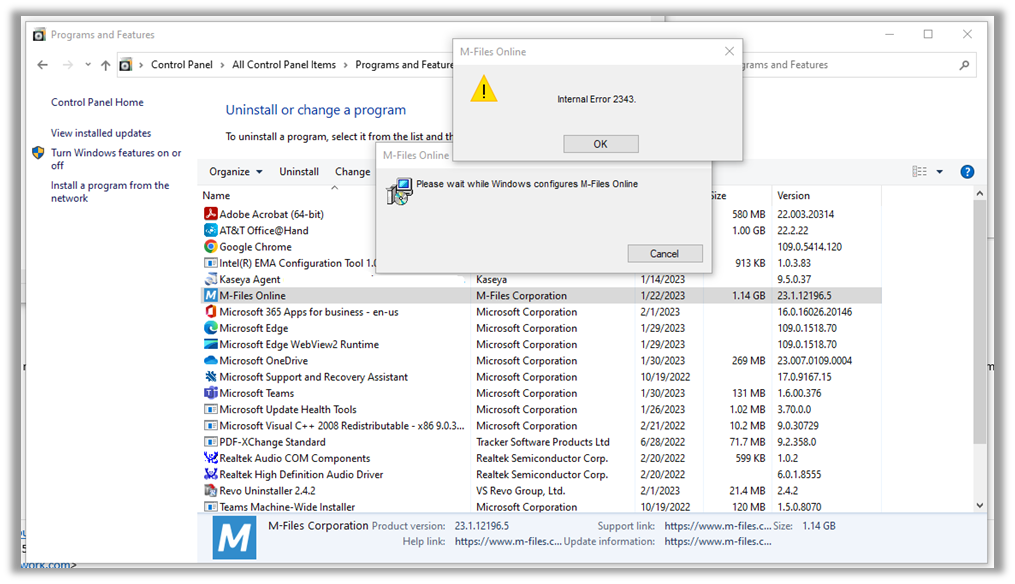The height and width of the screenshot is (584, 1015).
Task: Open Control Panel Home link
Action: [97, 102]
